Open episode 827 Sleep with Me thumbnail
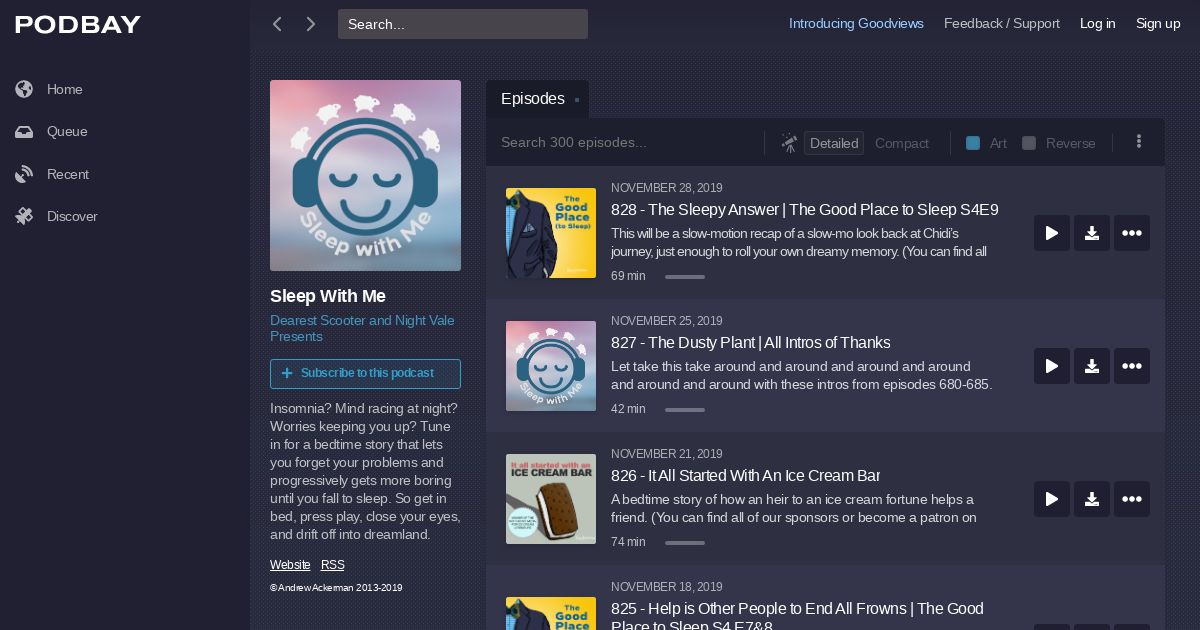 click(x=551, y=366)
